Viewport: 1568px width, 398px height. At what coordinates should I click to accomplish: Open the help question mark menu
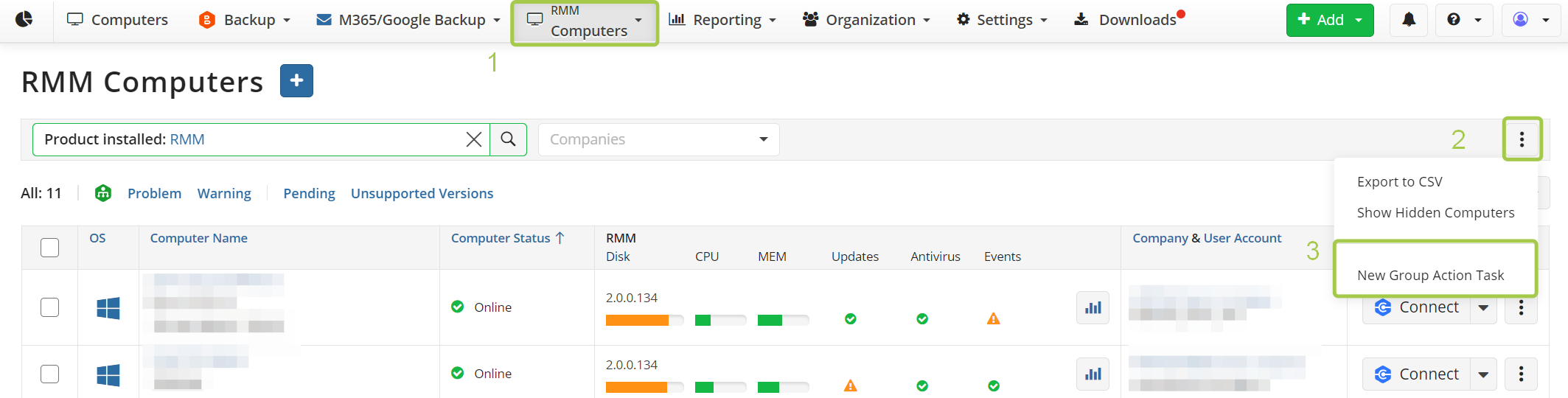pyautogui.click(x=1463, y=20)
